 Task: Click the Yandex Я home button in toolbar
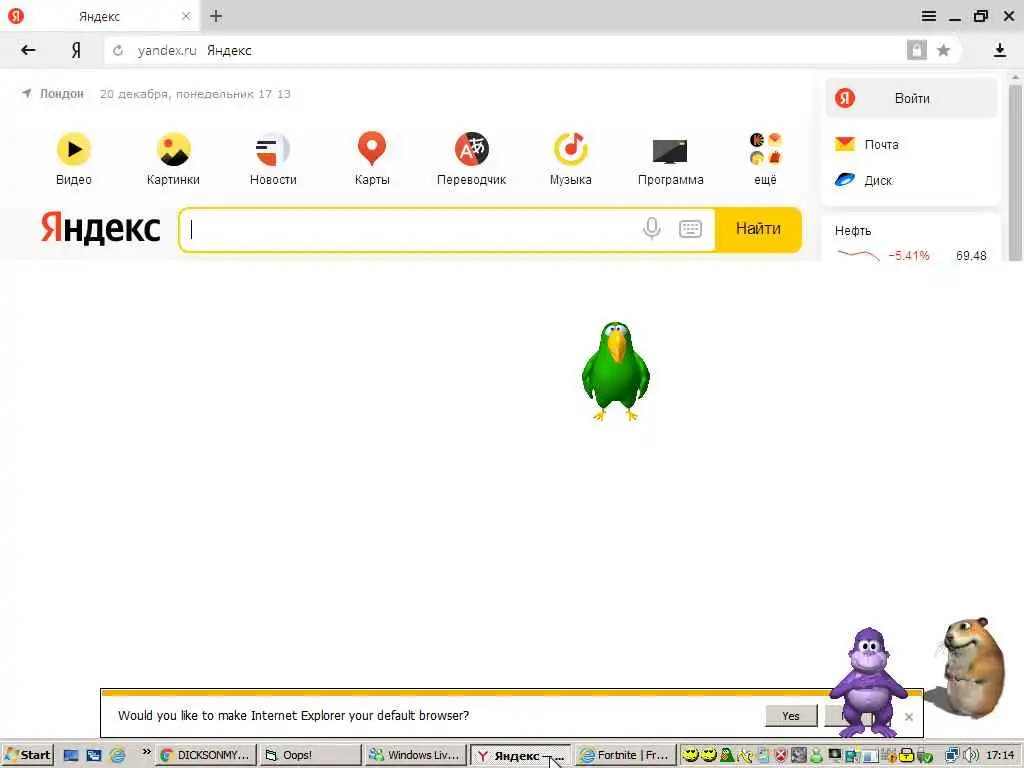(x=76, y=50)
